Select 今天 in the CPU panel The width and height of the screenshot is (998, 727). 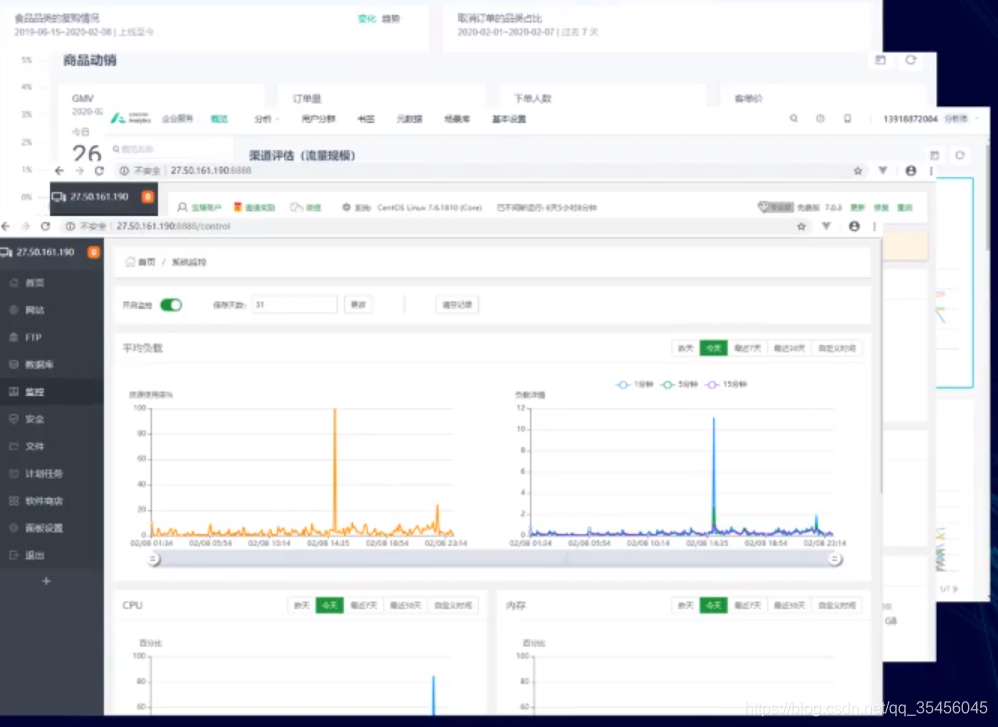pyautogui.click(x=330, y=605)
